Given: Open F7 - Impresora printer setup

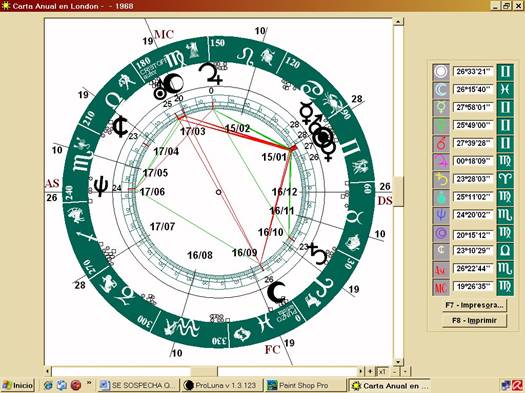Looking at the screenshot, I should click(474, 305).
